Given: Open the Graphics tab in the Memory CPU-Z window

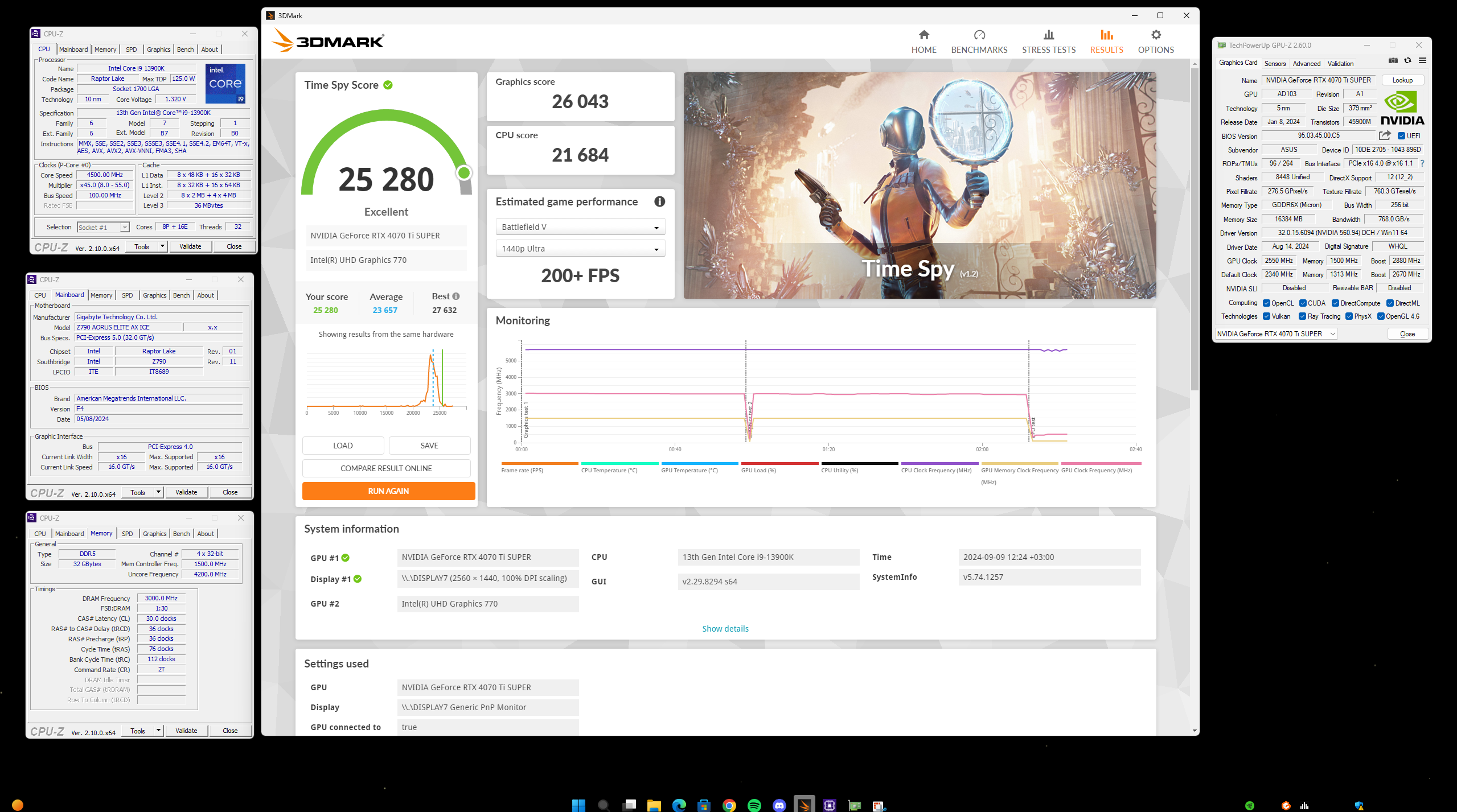Looking at the screenshot, I should click(154, 534).
